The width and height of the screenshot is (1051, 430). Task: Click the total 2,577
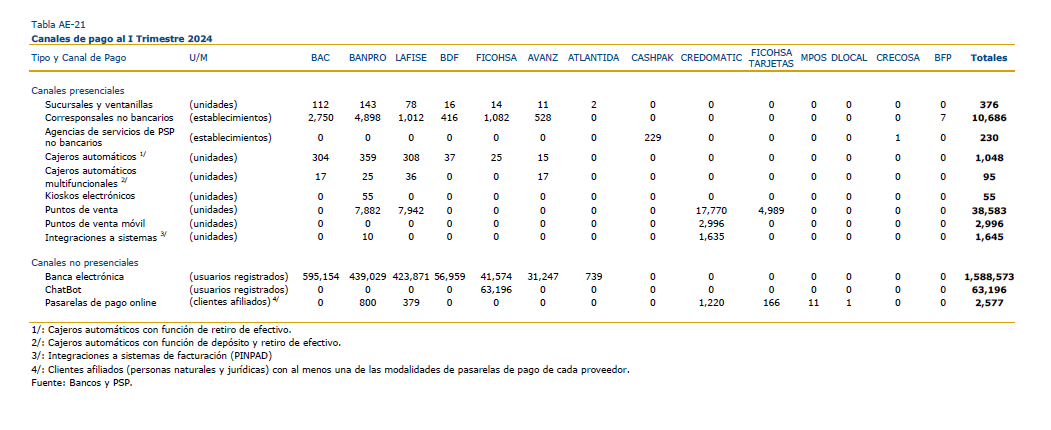(989, 303)
